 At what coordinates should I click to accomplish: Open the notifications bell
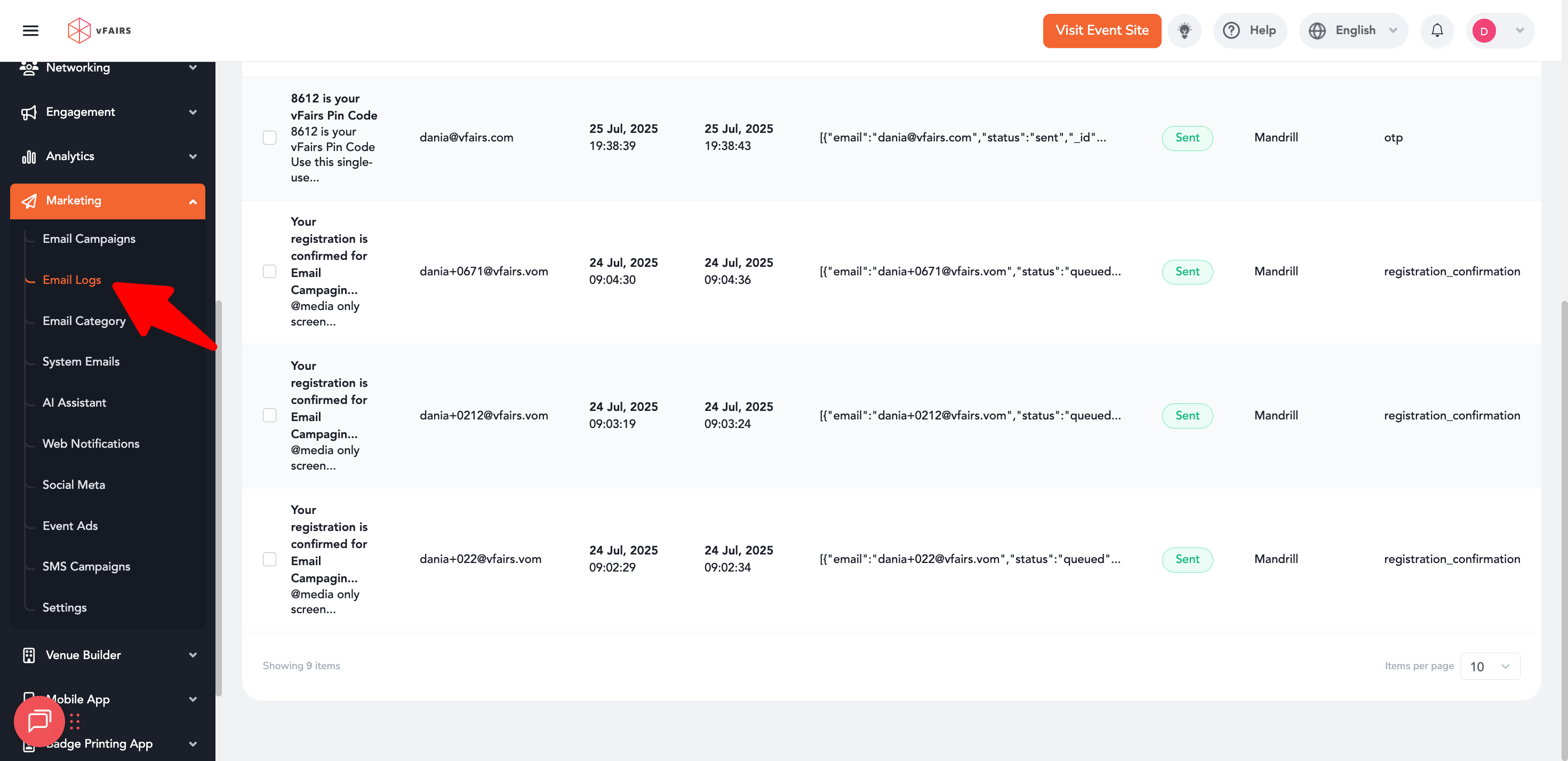click(x=1436, y=30)
